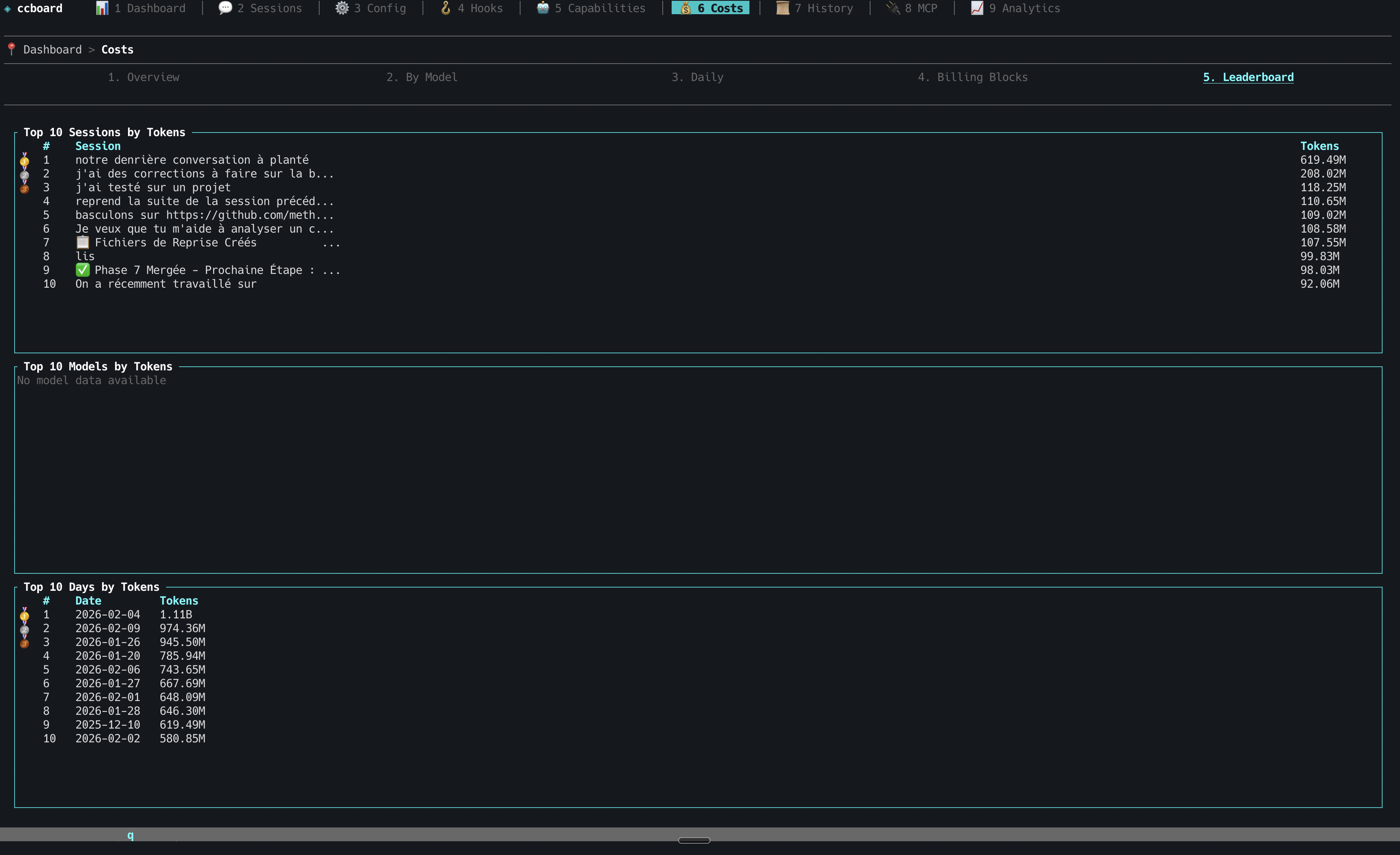
Task: Switch to the Daily tab
Action: tap(698, 77)
